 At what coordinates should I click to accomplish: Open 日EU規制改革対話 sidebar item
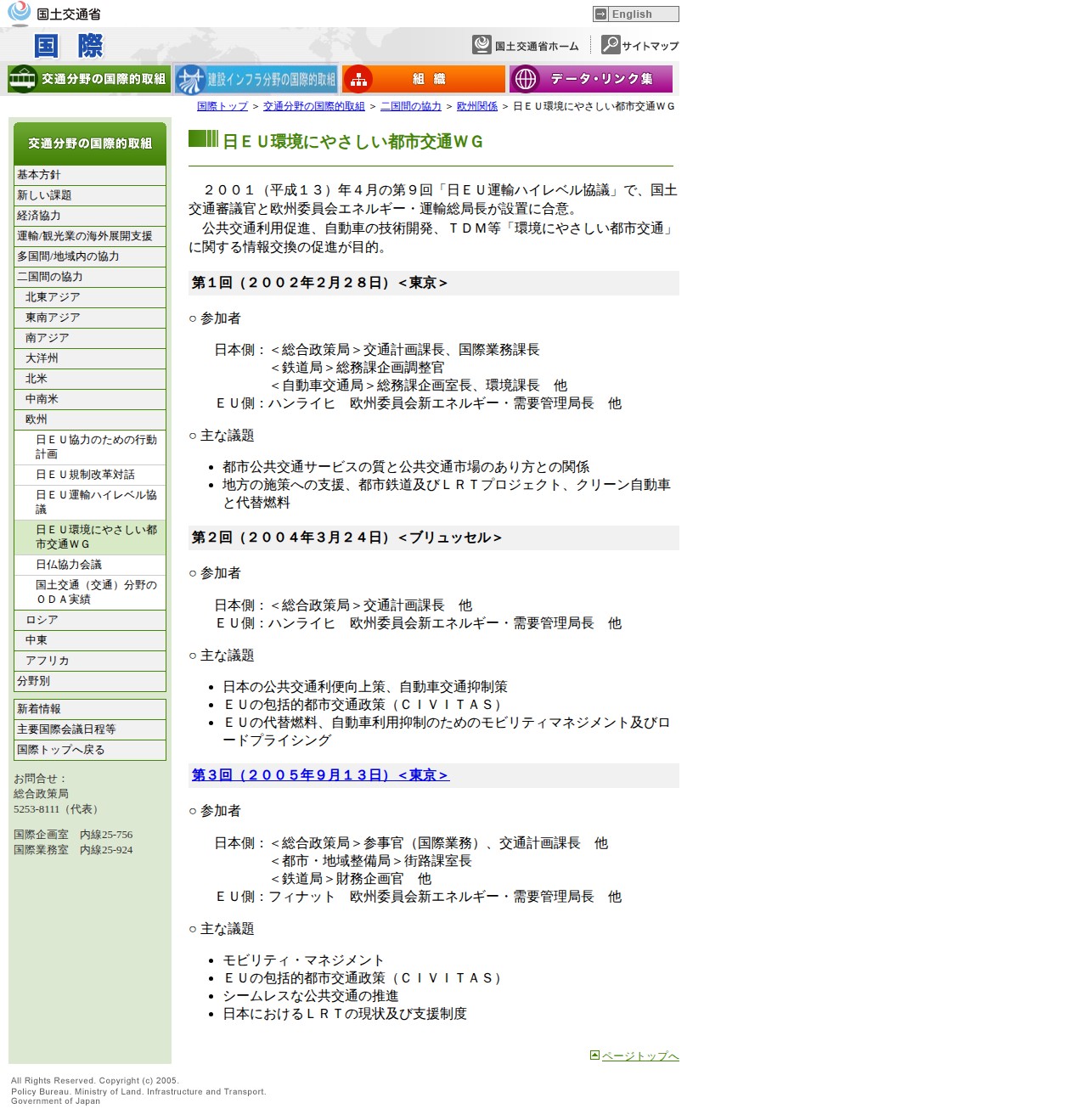[90, 475]
